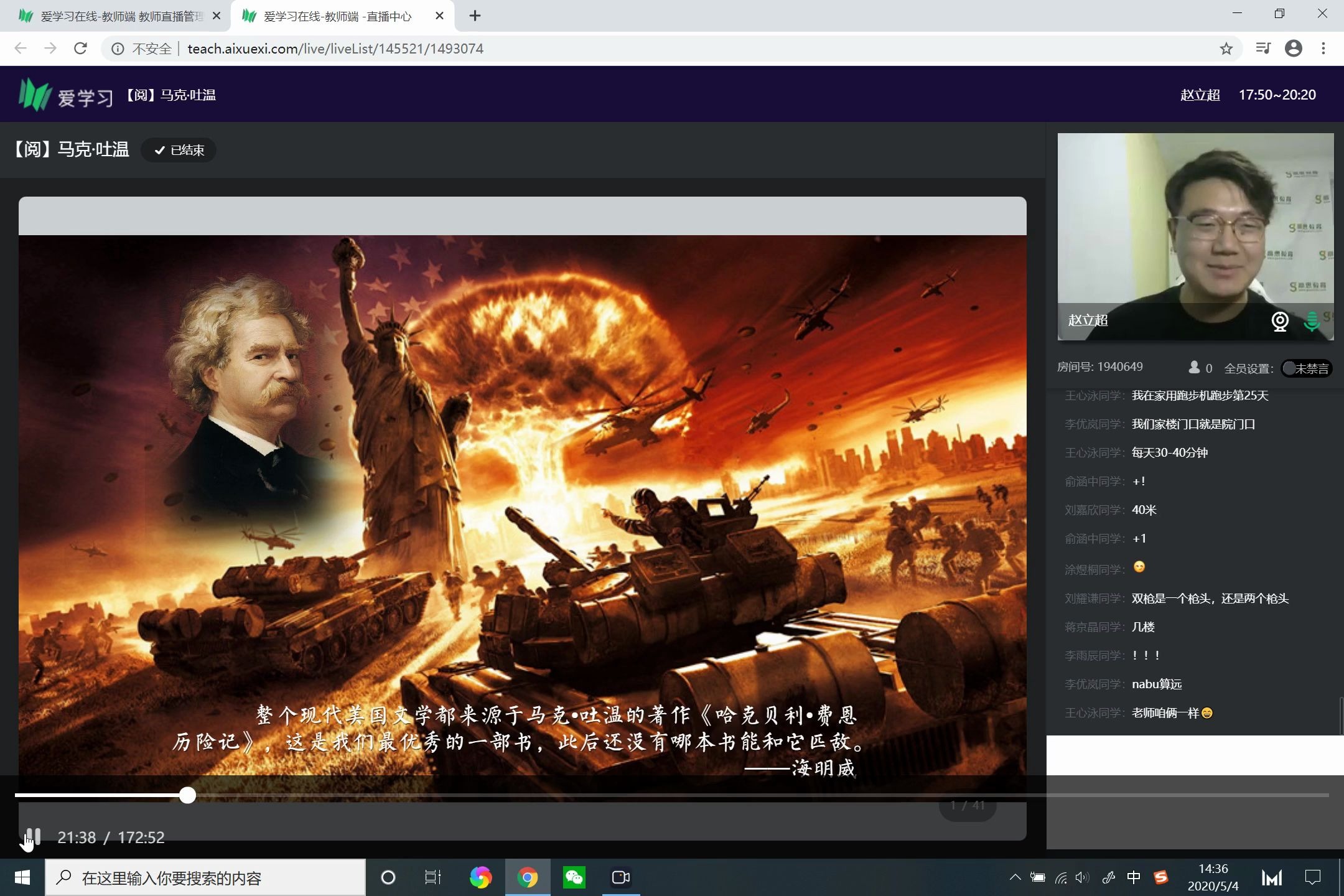Viewport: 1344px width, 896px height.
Task: Click chat message 双枪是一个枪头，还是两个枪头
Action: click(1210, 599)
